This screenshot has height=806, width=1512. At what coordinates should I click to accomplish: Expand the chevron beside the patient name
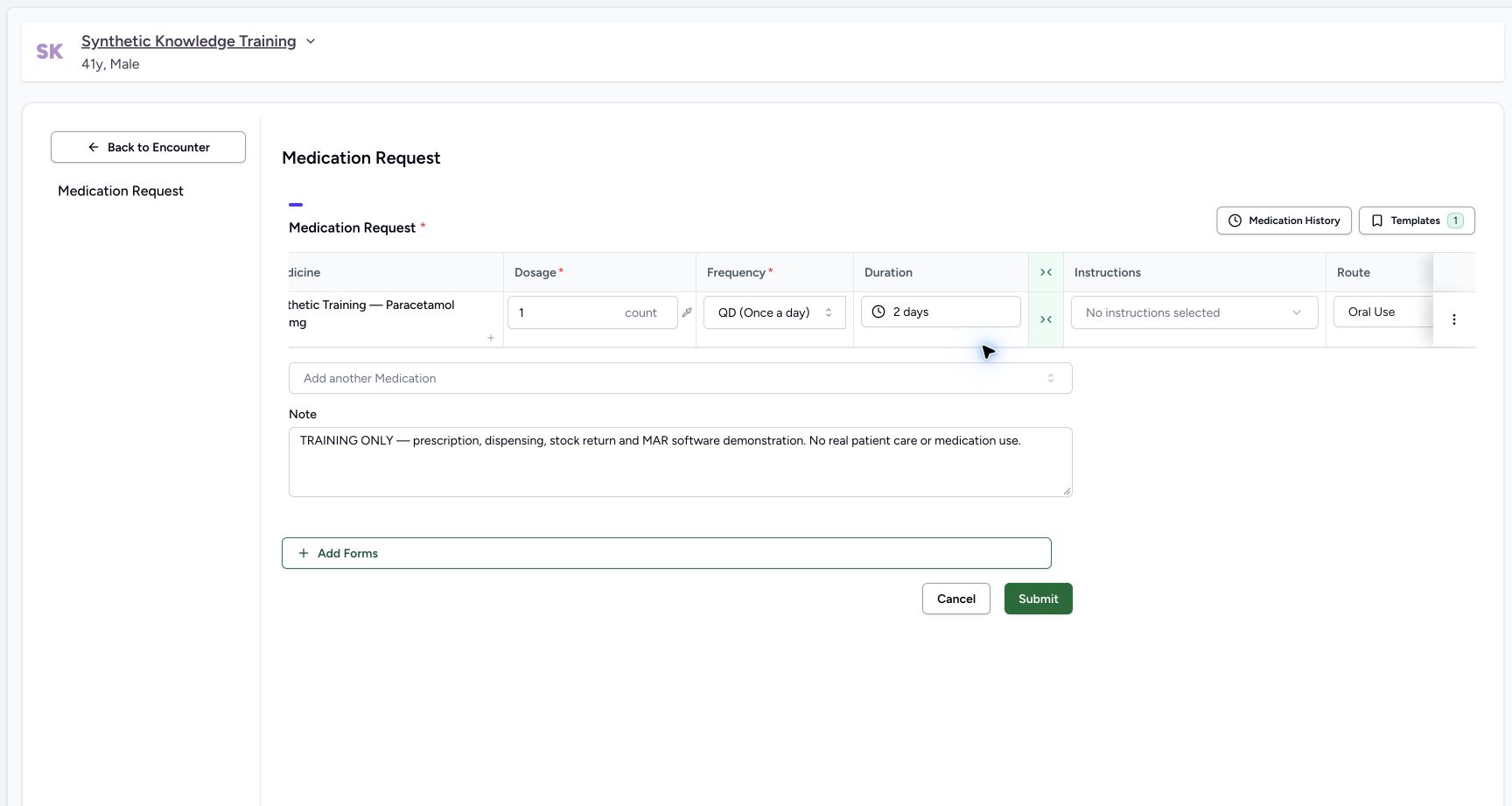coord(311,41)
